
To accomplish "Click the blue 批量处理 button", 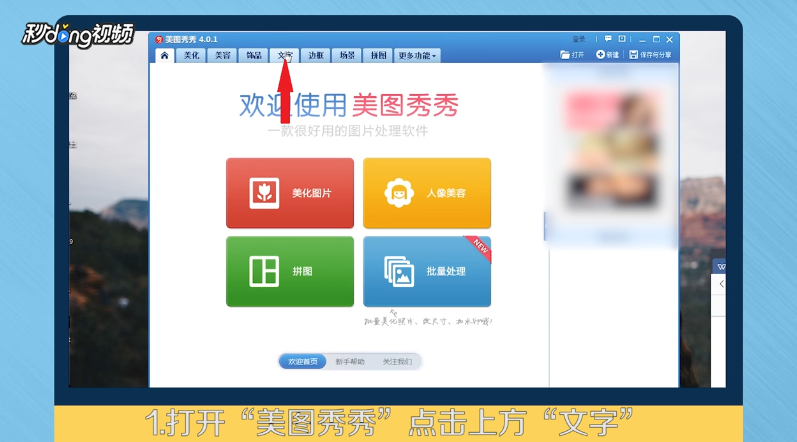I will coord(427,271).
